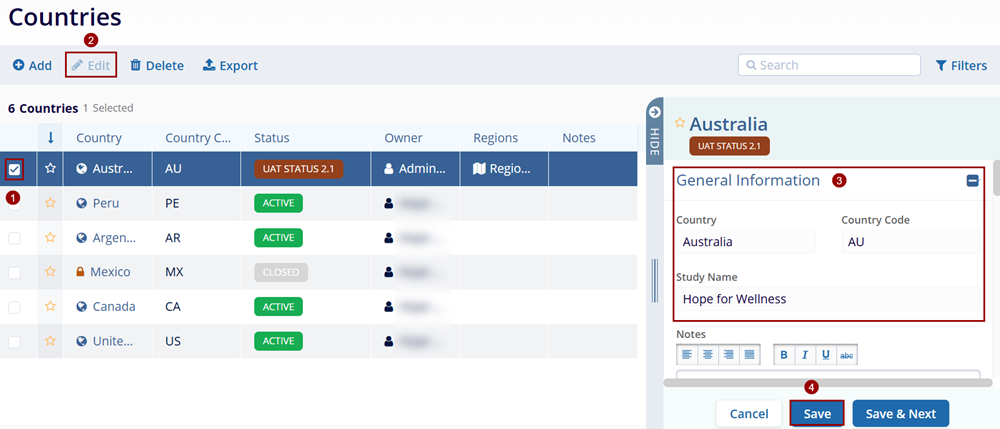Click the Export toolbar option

click(x=230, y=66)
